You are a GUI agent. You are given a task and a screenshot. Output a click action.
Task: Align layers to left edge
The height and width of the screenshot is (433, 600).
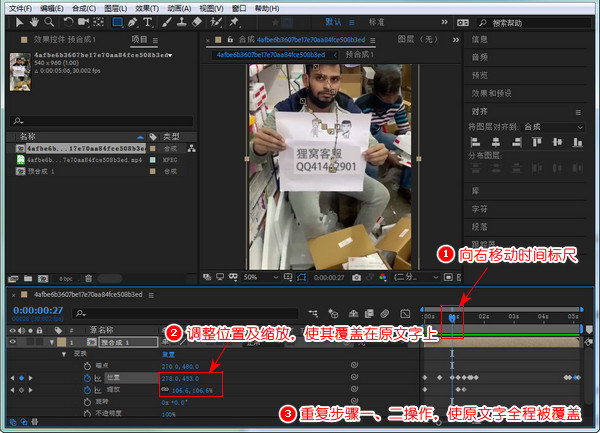click(x=475, y=143)
